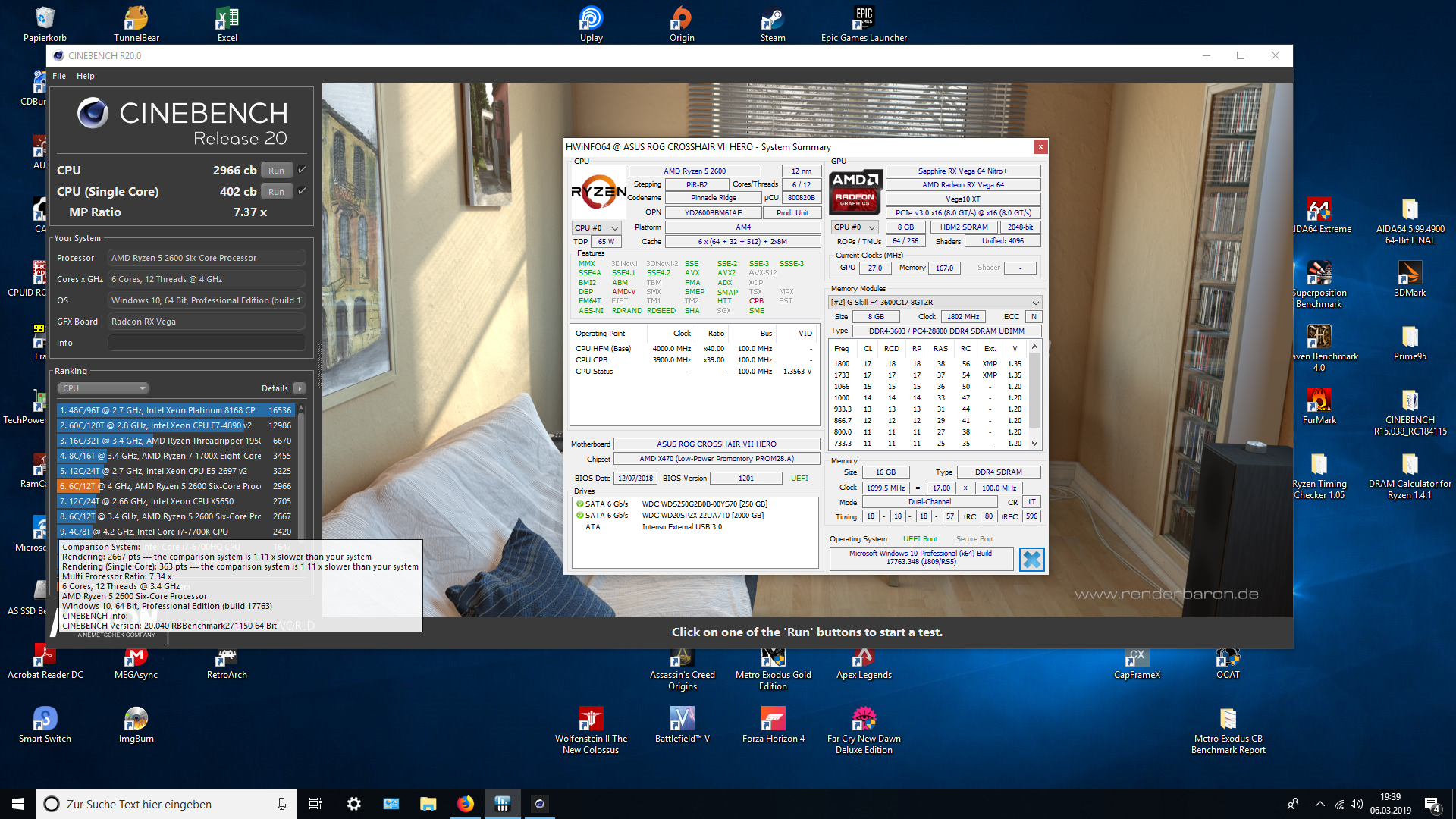The height and width of the screenshot is (819, 1456).
Task: Run the CPU Single Core test
Action: (x=276, y=192)
